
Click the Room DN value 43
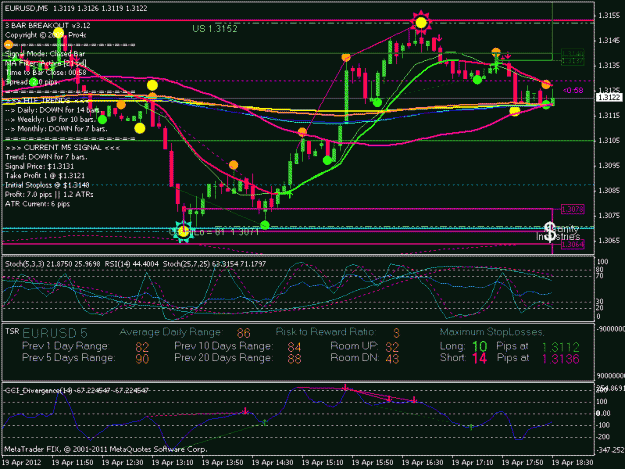click(x=392, y=359)
